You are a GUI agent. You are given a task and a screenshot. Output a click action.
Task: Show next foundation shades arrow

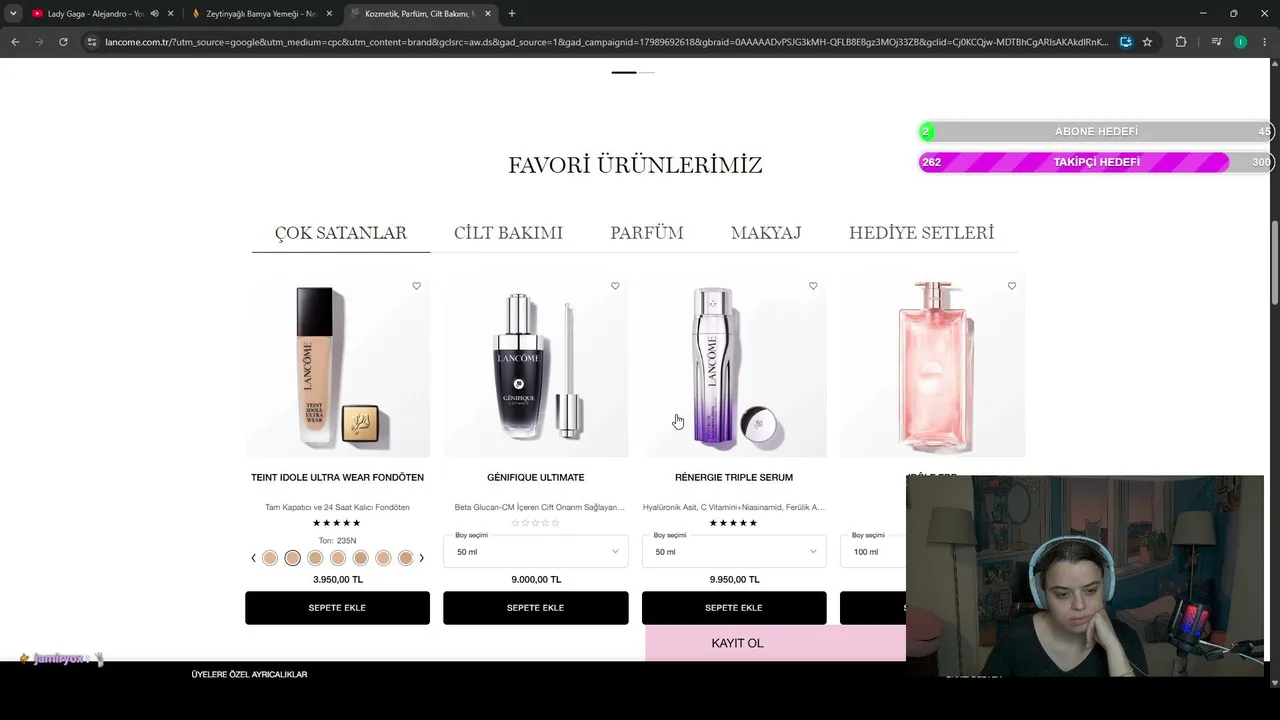click(421, 558)
